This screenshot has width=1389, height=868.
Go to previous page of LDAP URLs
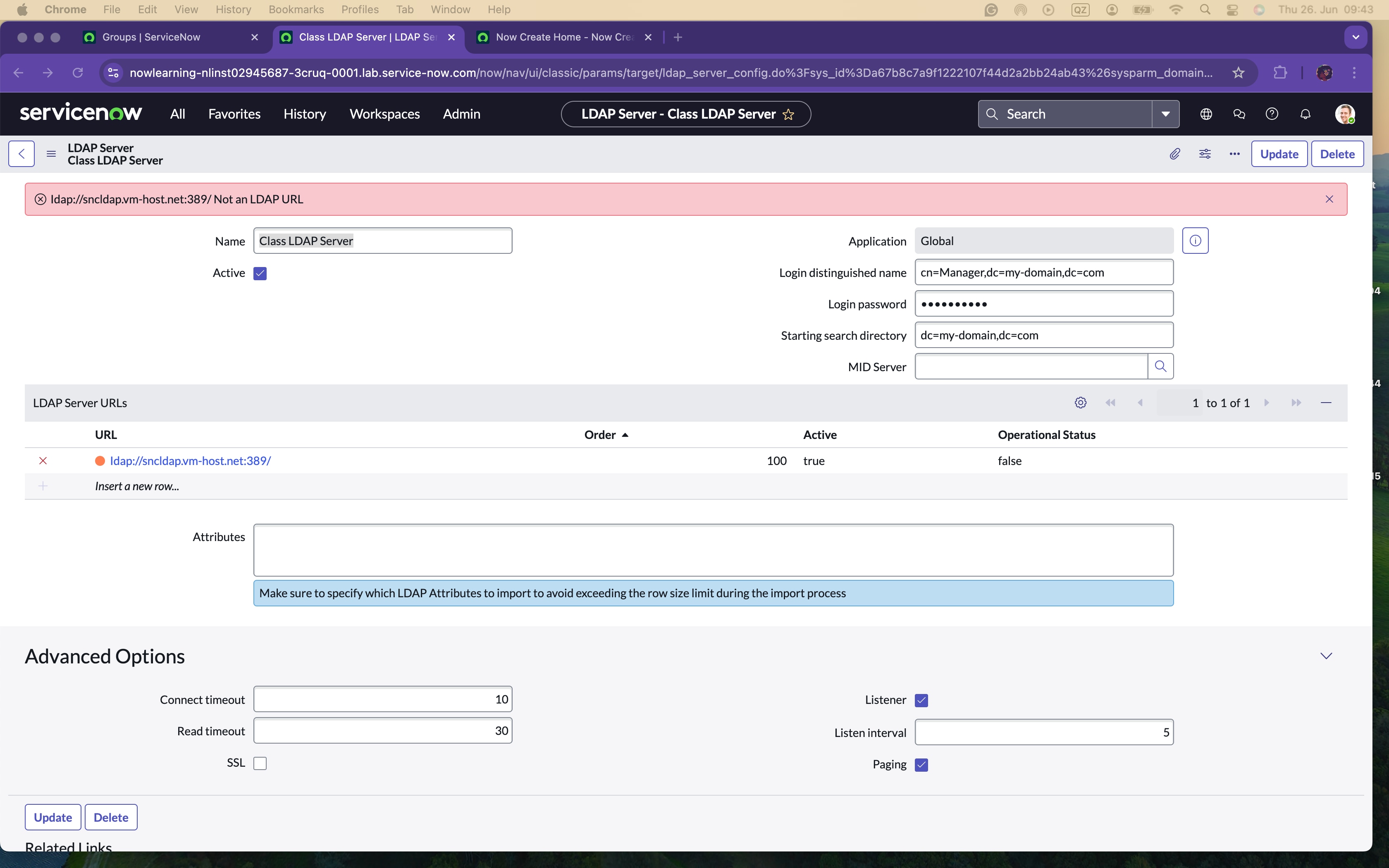click(1141, 403)
